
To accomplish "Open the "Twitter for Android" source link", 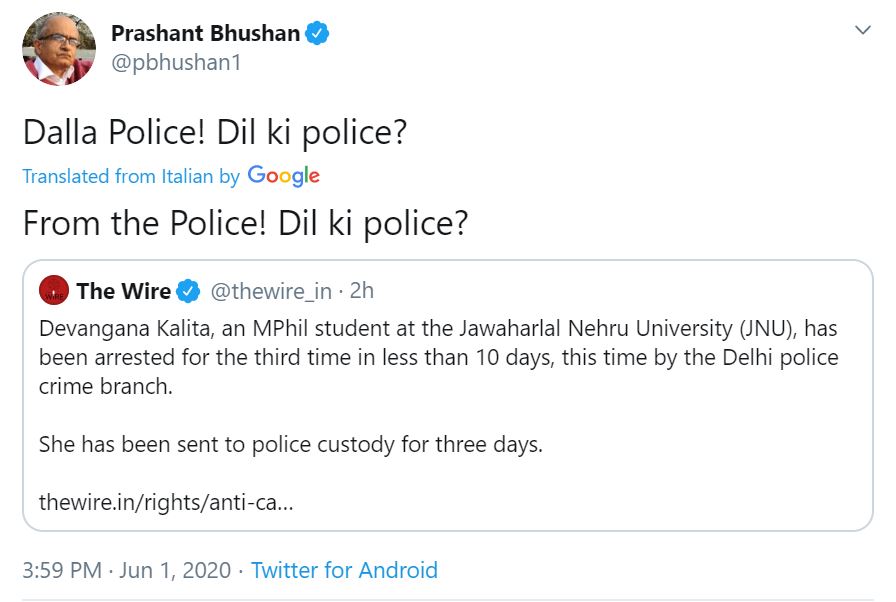I will click(x=344, y=570).
